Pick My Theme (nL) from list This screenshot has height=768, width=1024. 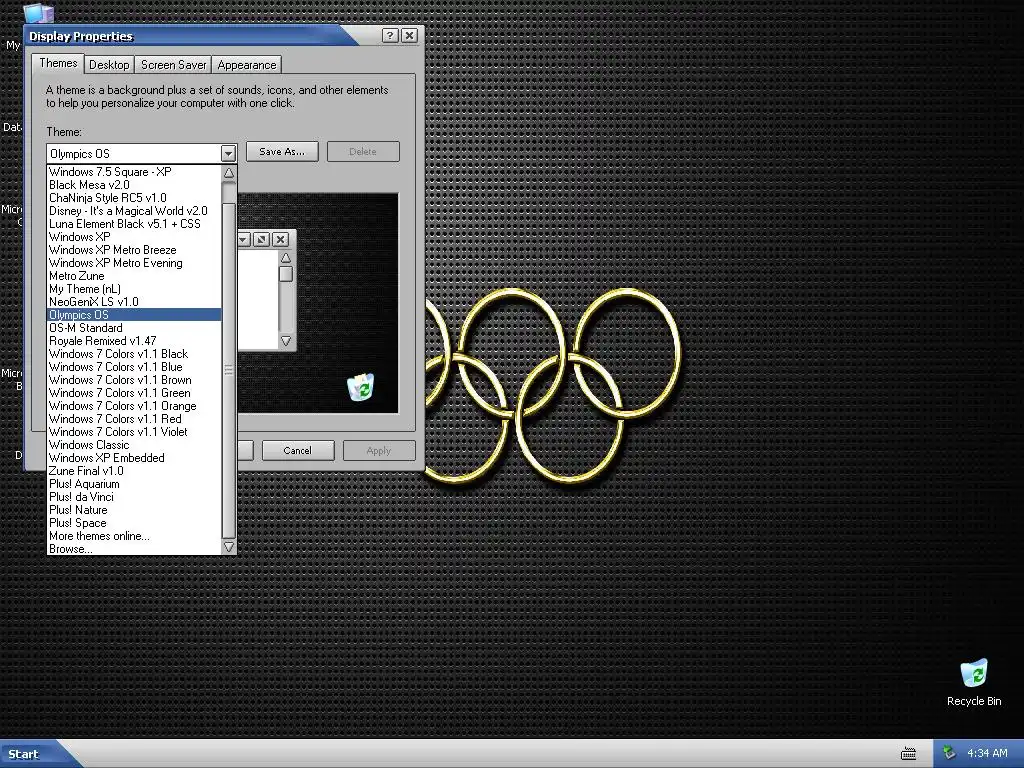134,289
